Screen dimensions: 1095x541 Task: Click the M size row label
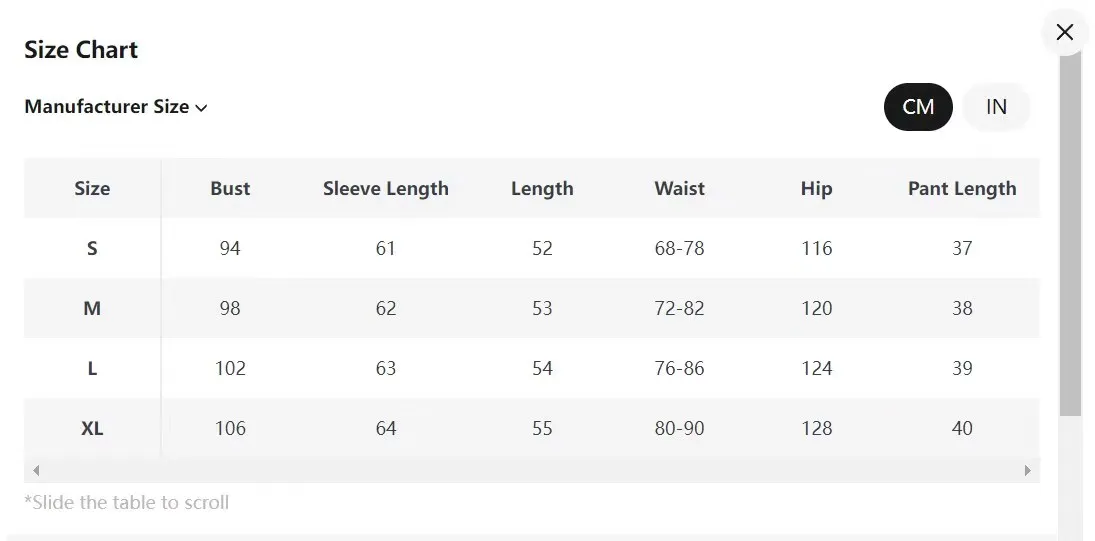coord(92,308)
